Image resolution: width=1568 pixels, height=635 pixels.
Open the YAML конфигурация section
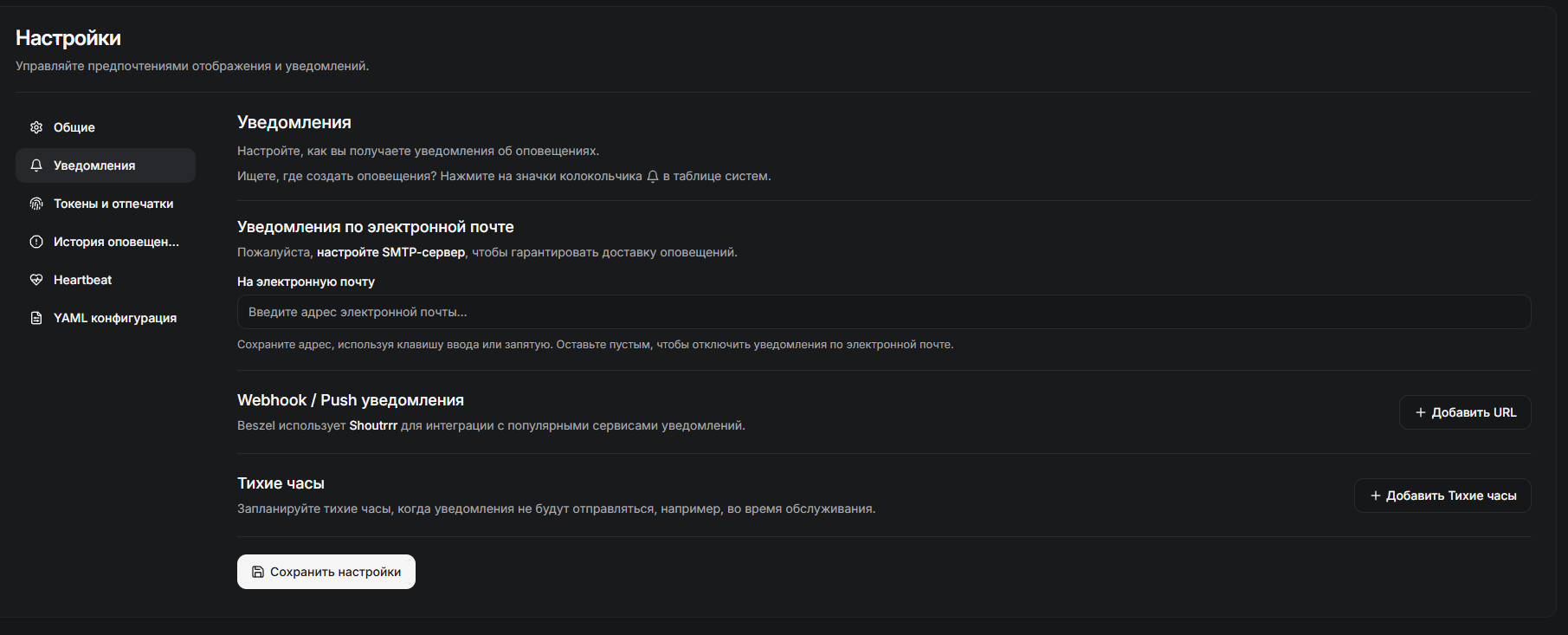(x=115, y=318)
